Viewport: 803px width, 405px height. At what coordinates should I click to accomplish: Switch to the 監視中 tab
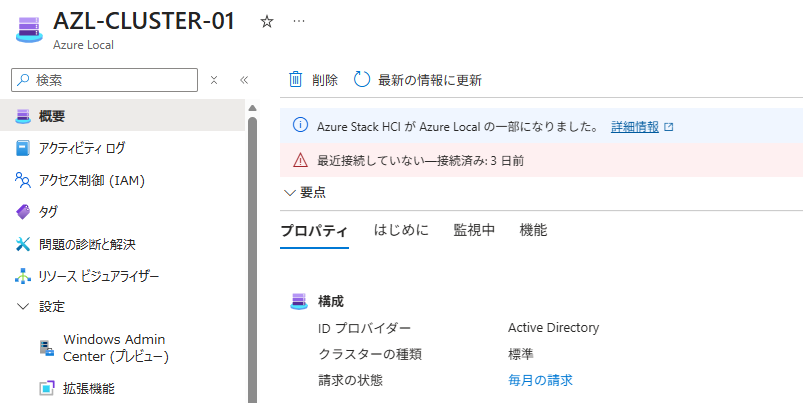pyautogui.click(x=474, y=230)
